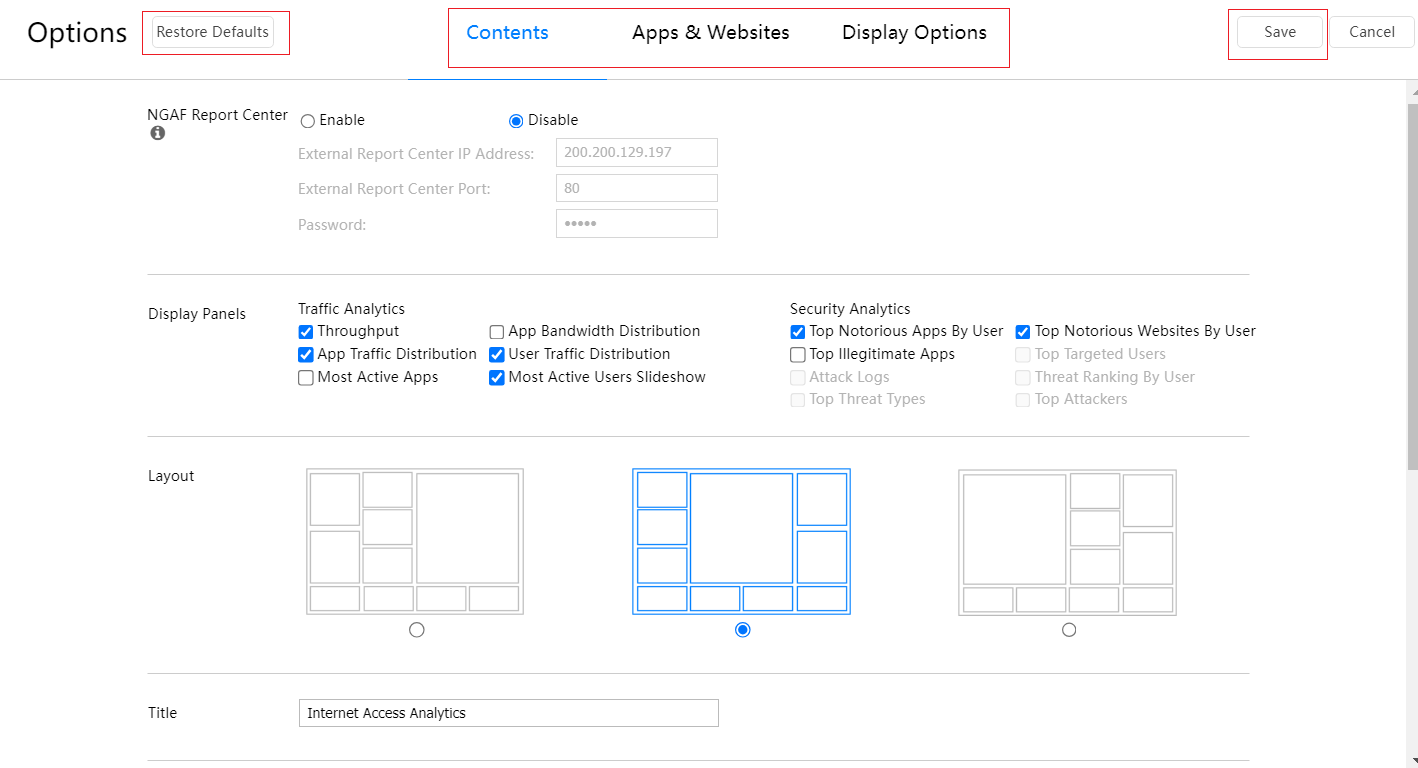Click the highlighted middle layout thumbnail
Screen dimensions: 1418x768
(x=741, y=541)
